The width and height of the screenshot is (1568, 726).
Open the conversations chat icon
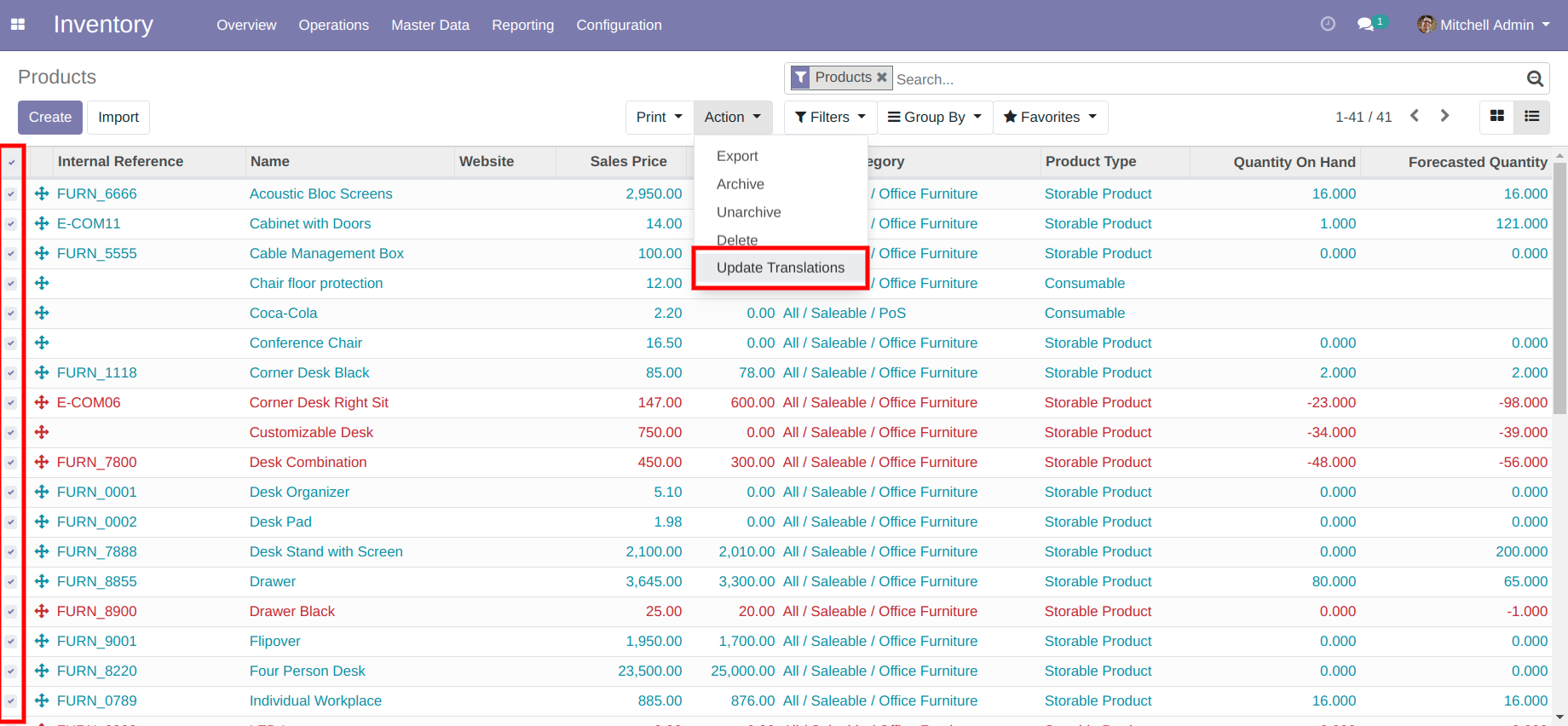coord(1366,25)
